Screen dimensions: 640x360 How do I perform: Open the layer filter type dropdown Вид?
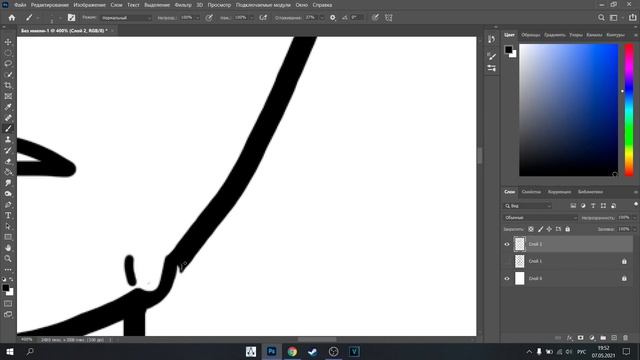527,206
